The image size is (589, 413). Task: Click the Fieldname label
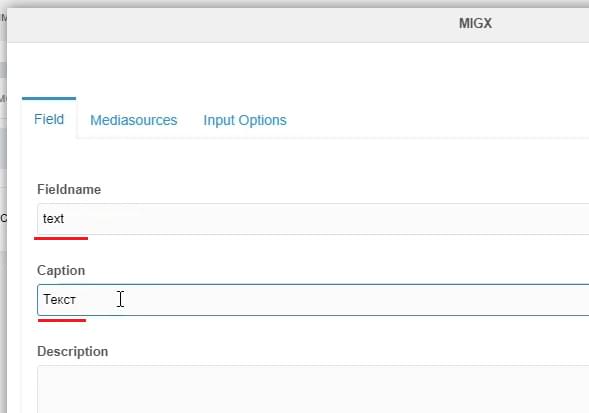pyautogui.click(x=69, y=189)
